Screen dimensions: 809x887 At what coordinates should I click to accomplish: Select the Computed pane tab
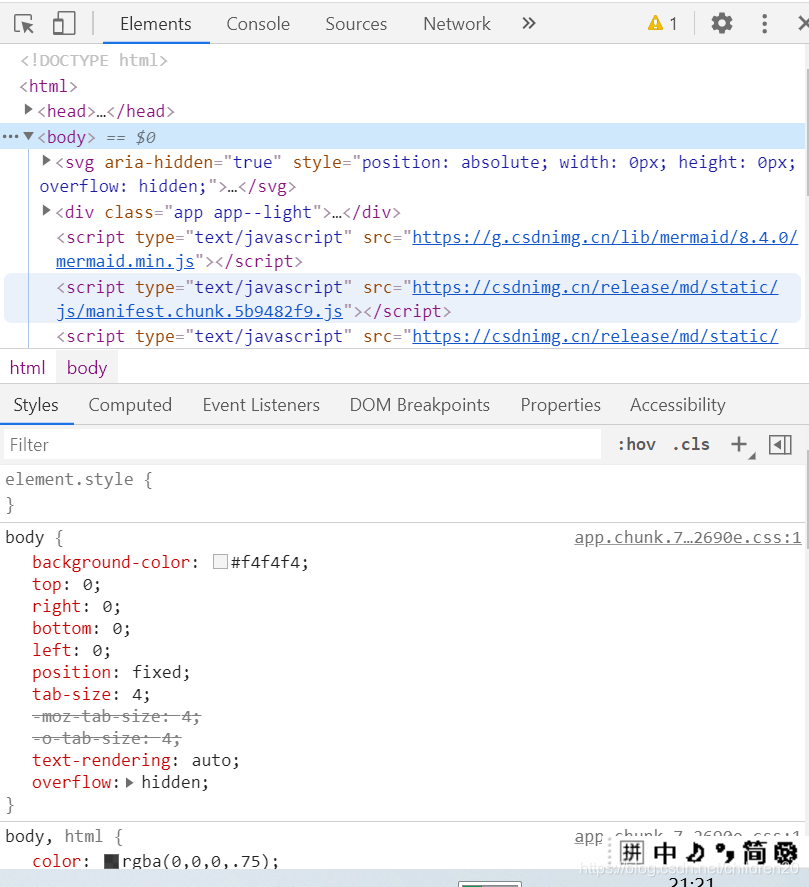(130, 405)
